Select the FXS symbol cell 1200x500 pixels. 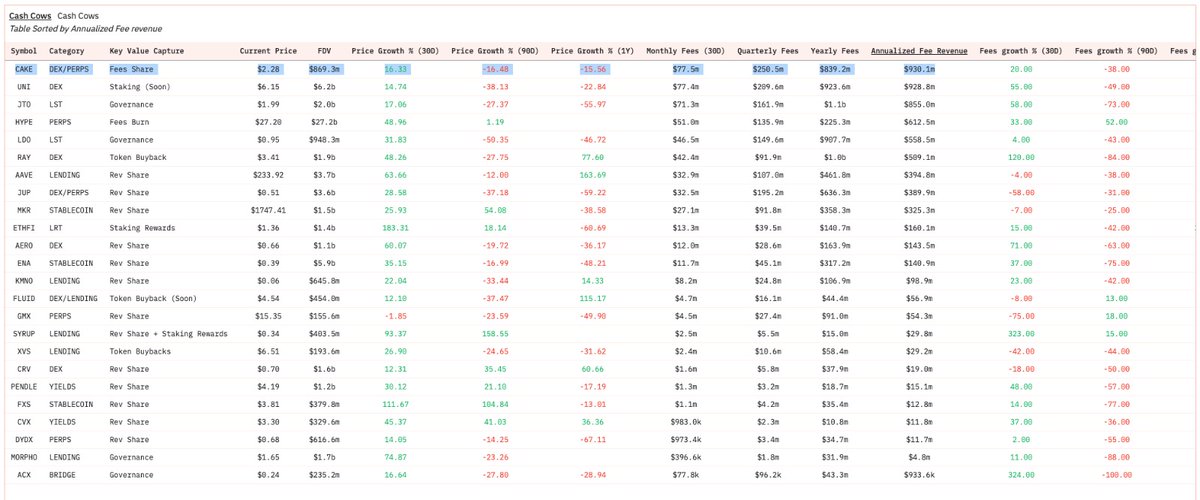[x=25, y=404]
